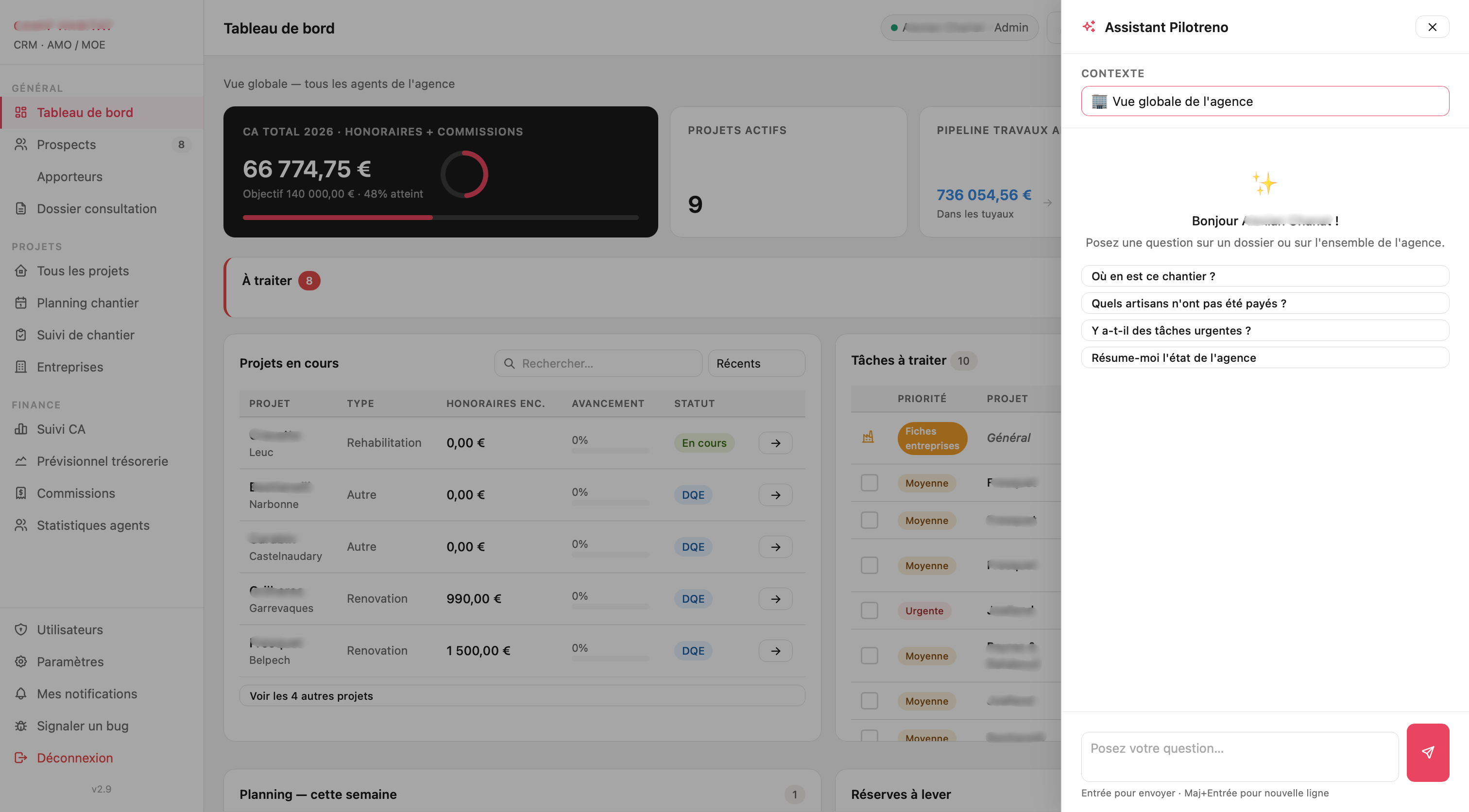Click the Tous les projets house icon
1469x812 pixels.
21,271
